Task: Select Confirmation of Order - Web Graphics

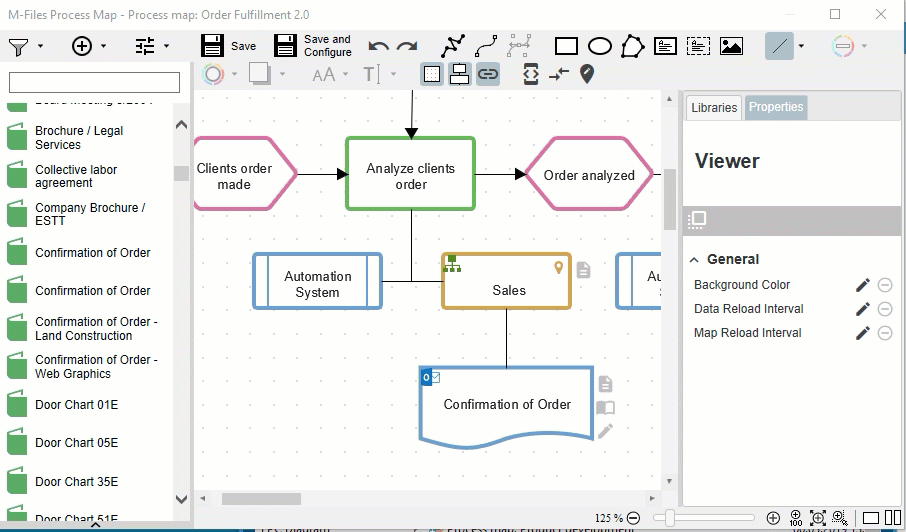Action: [87, 366]
